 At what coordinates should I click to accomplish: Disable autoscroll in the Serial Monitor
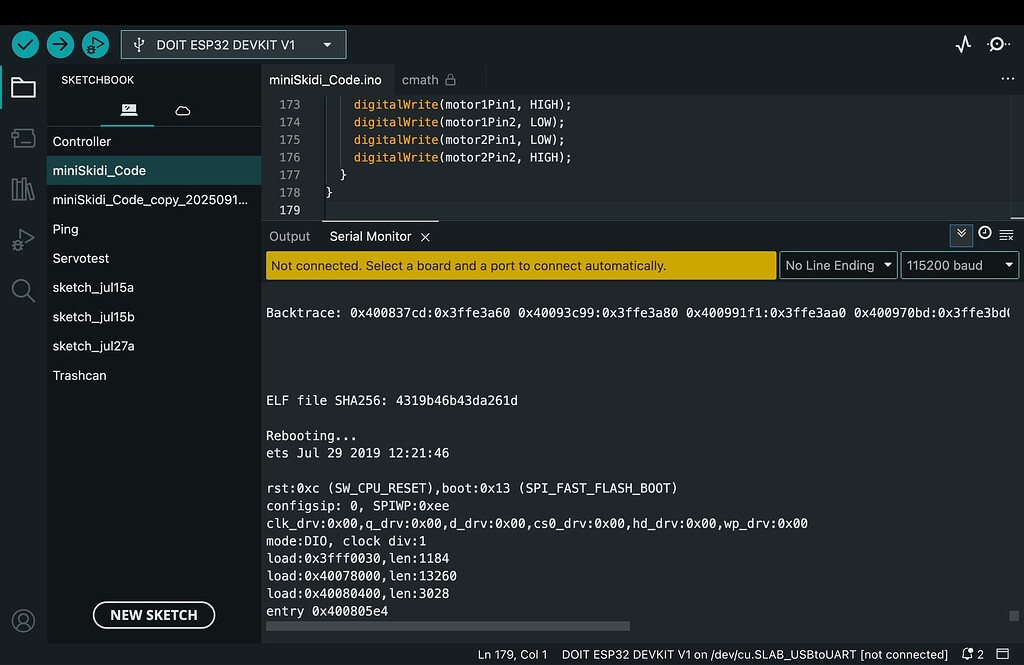[961, 233]
